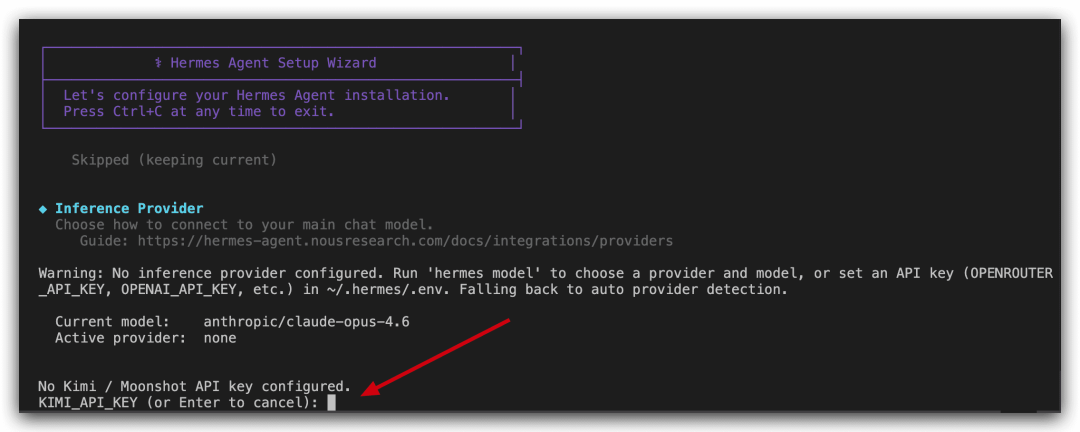The height and width of the screenshot is (432, 1080).
Task: Click the 'Current model:' label
Action: [x=112, y=322]
